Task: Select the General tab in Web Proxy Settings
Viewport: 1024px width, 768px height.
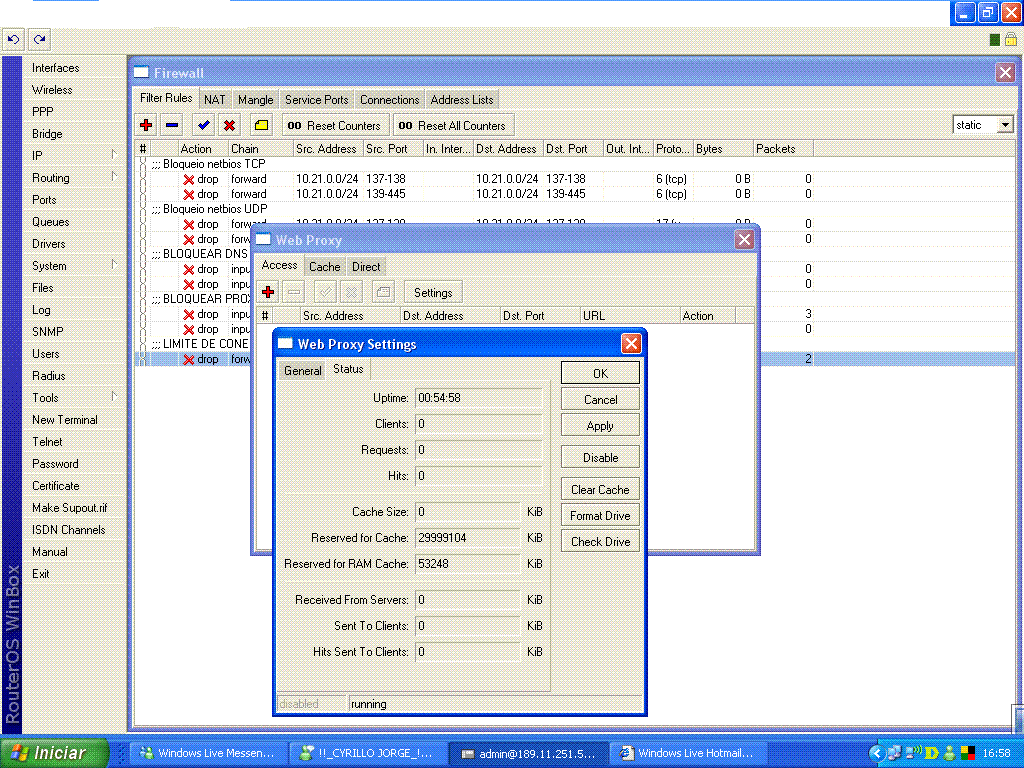Action: coord(302,370)
